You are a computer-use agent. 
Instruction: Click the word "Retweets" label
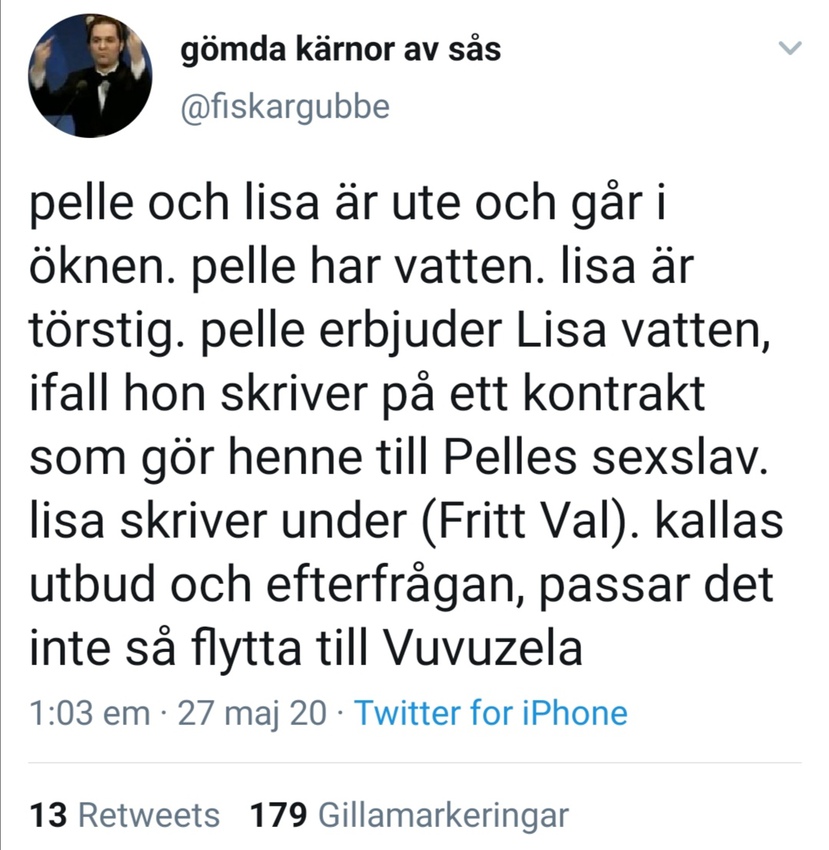click(x=149, y=814)
